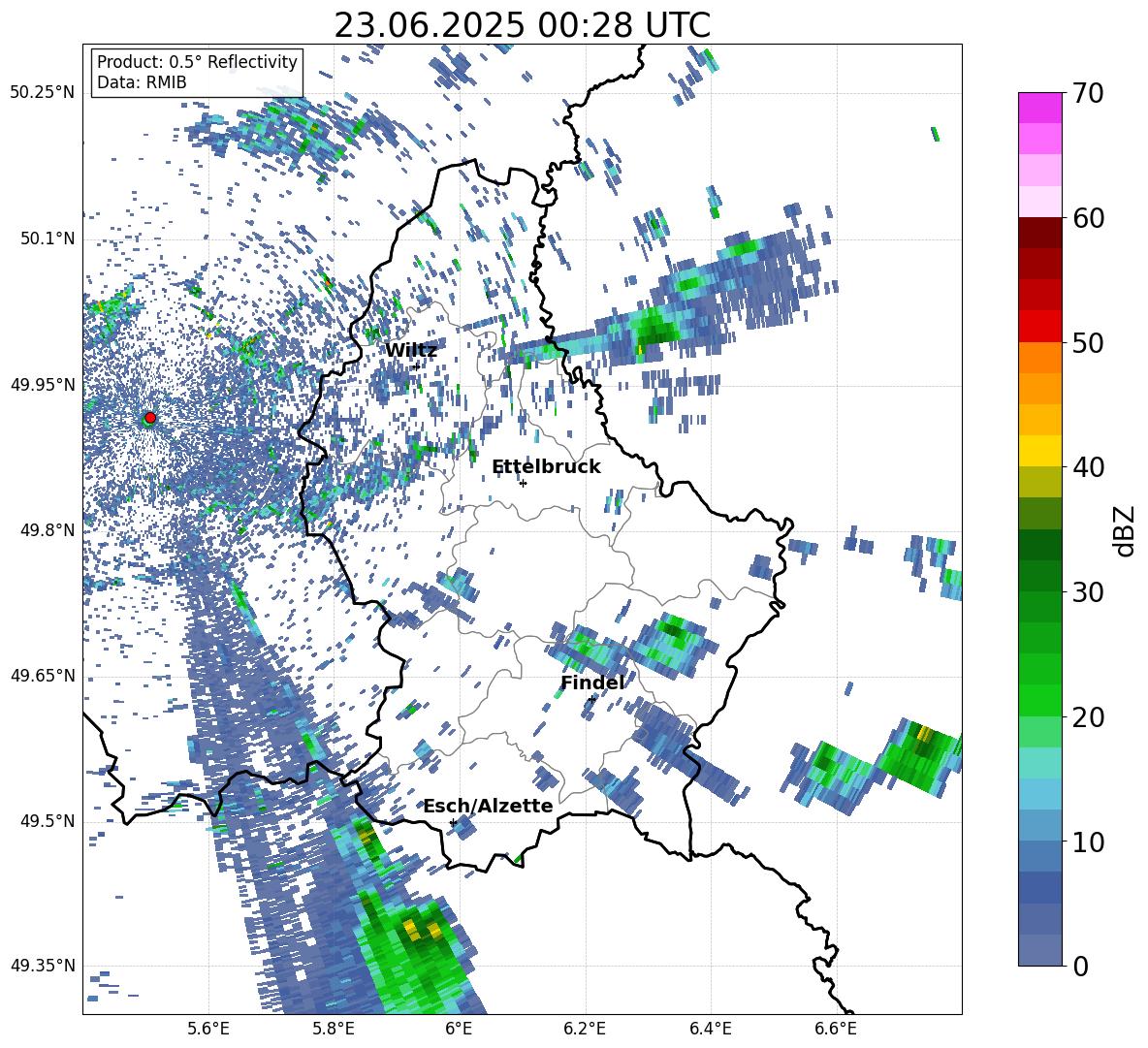The height and width of the screenshot is (1048, 1148).
Task: Click the 50.25°N latitude label
Action: pos(43,93)
